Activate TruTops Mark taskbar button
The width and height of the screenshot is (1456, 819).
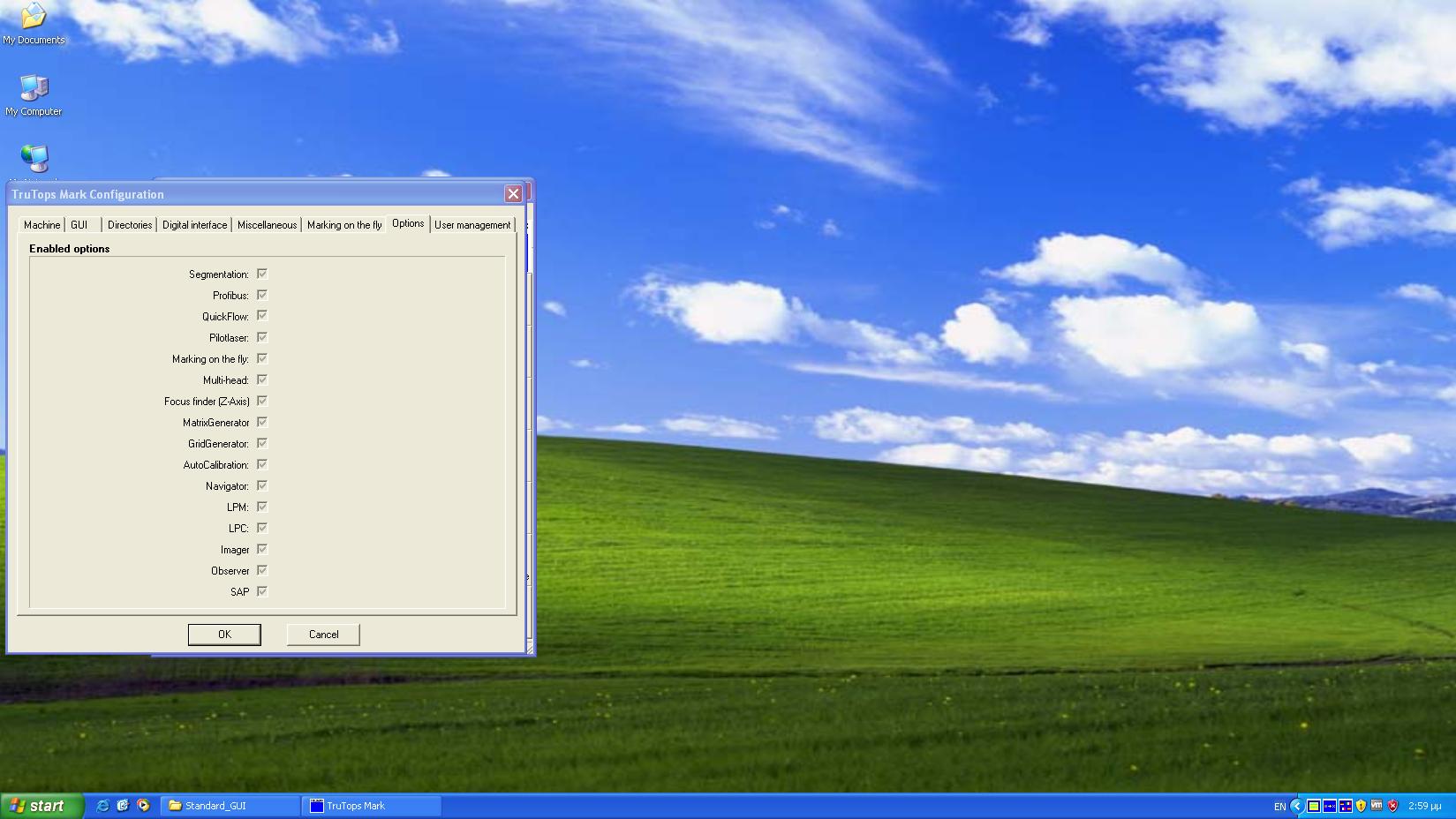point(372,806)
